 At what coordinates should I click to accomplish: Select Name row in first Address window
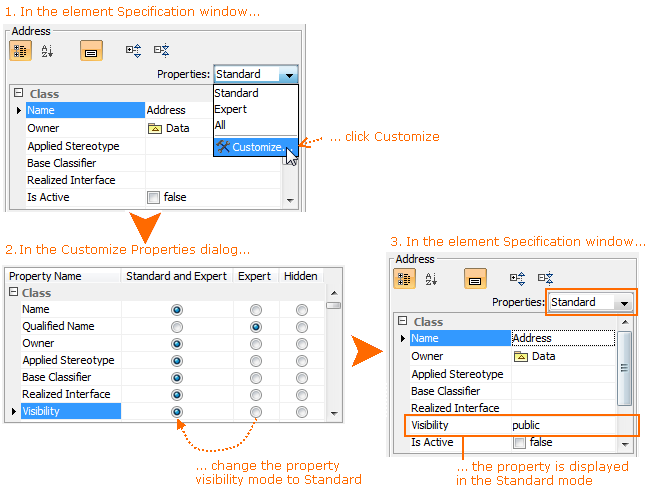coord(85,110)
